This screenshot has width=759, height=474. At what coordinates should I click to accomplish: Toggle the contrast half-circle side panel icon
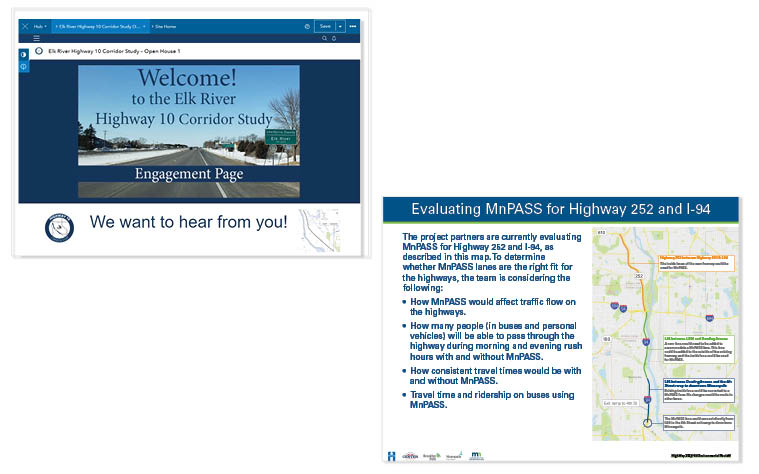(x=23, y=54)
